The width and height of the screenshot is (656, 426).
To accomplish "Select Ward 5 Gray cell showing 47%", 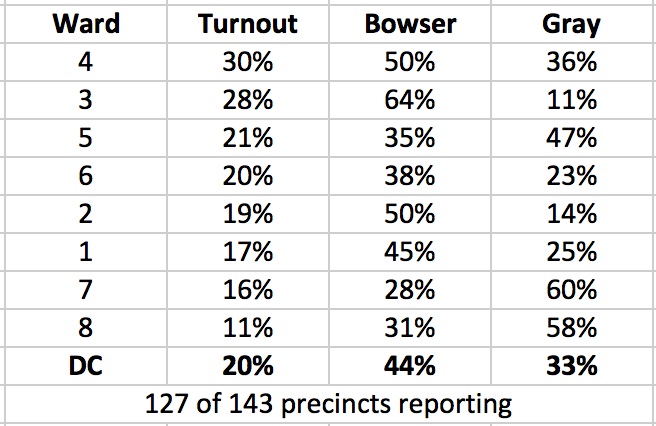I will coord(572,138).
